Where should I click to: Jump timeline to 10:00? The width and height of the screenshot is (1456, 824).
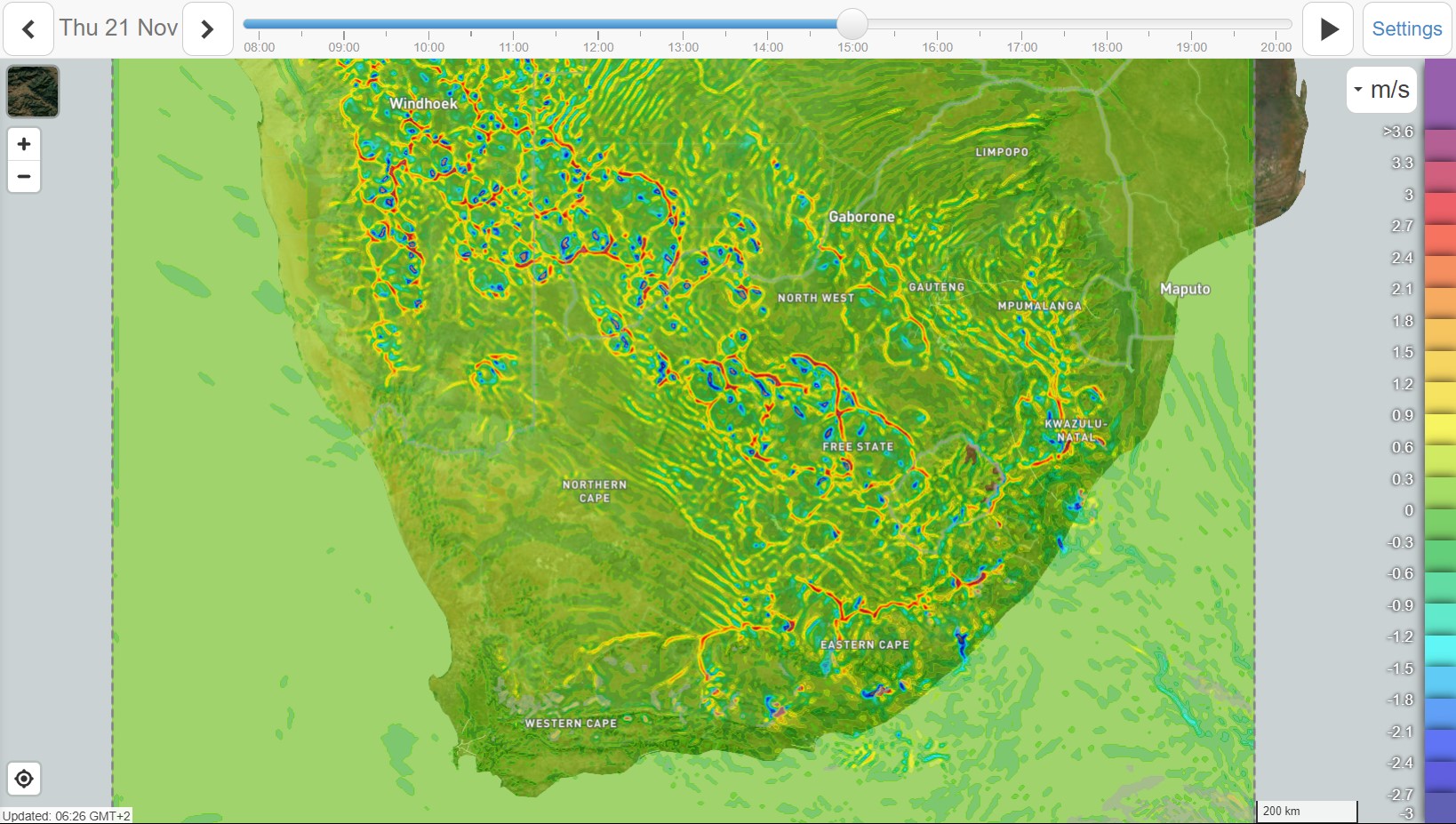pyautogui.click(x=428, y=47)
